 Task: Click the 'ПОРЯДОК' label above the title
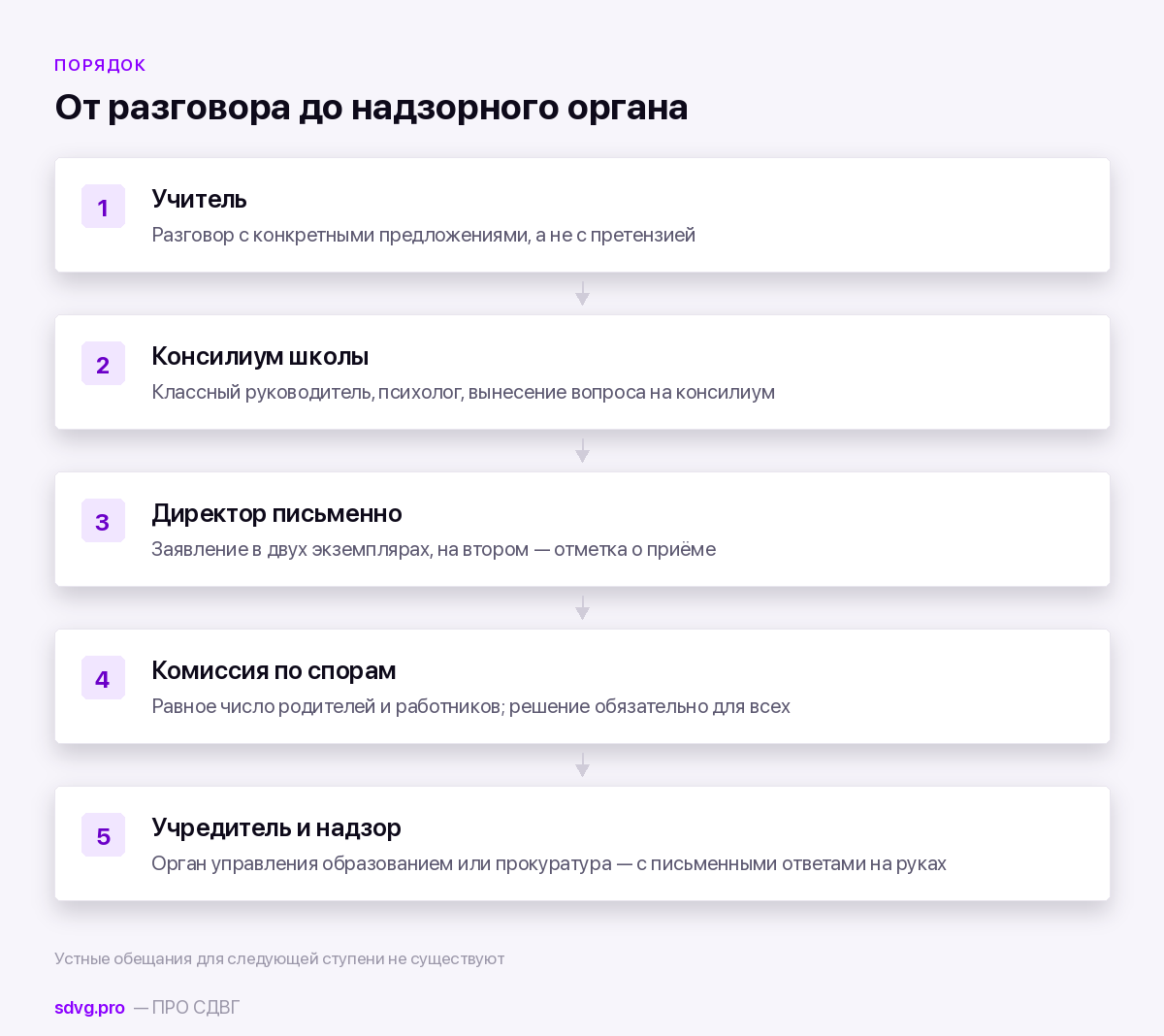(100, 65)
